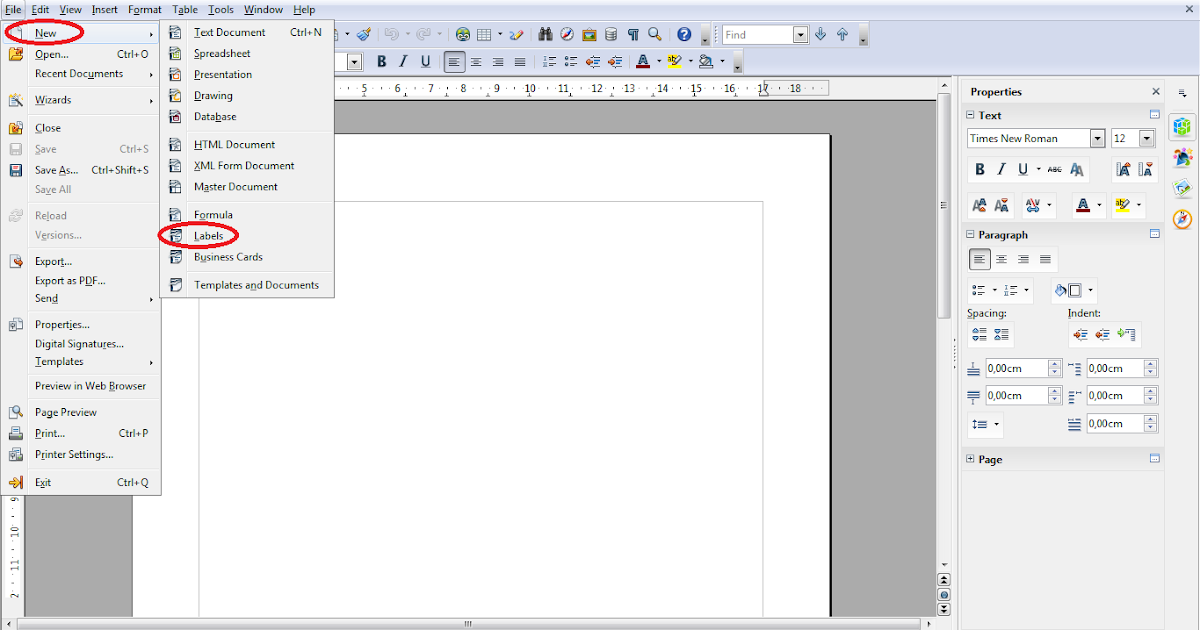Image resolution: width=1200 pixels, height=630 pixels.
Task: Toggle Italic in the sidebar Text panel
Action: pyautogui.click(x=1001, y=169)
